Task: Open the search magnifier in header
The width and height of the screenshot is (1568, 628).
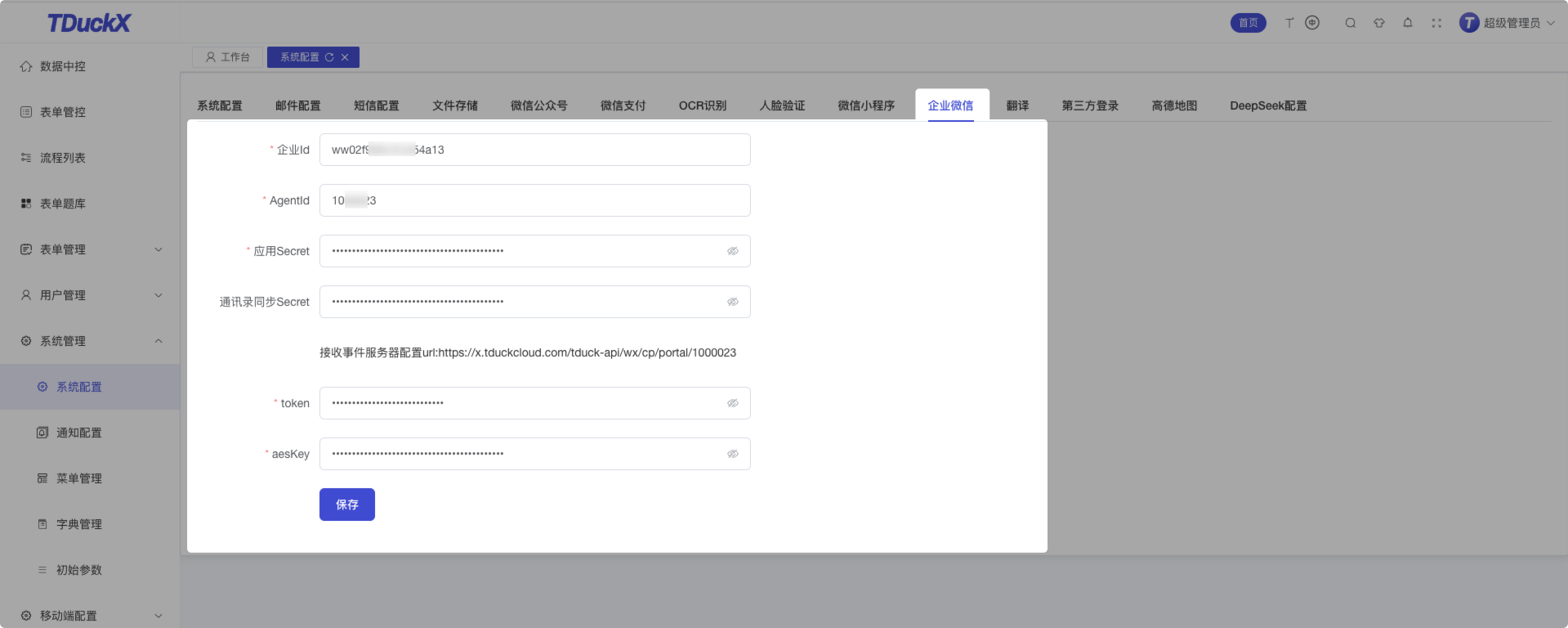Action: click(1351, 23)
